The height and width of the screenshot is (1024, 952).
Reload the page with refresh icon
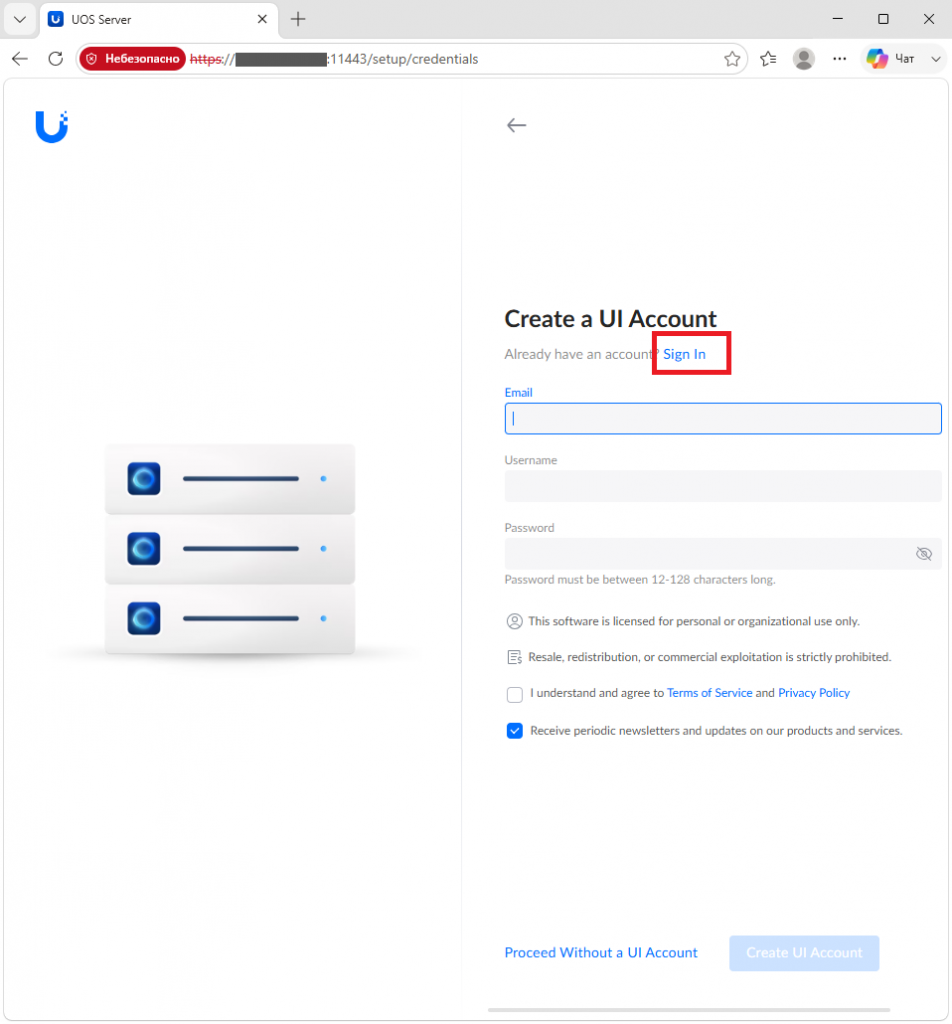point(56,59)
